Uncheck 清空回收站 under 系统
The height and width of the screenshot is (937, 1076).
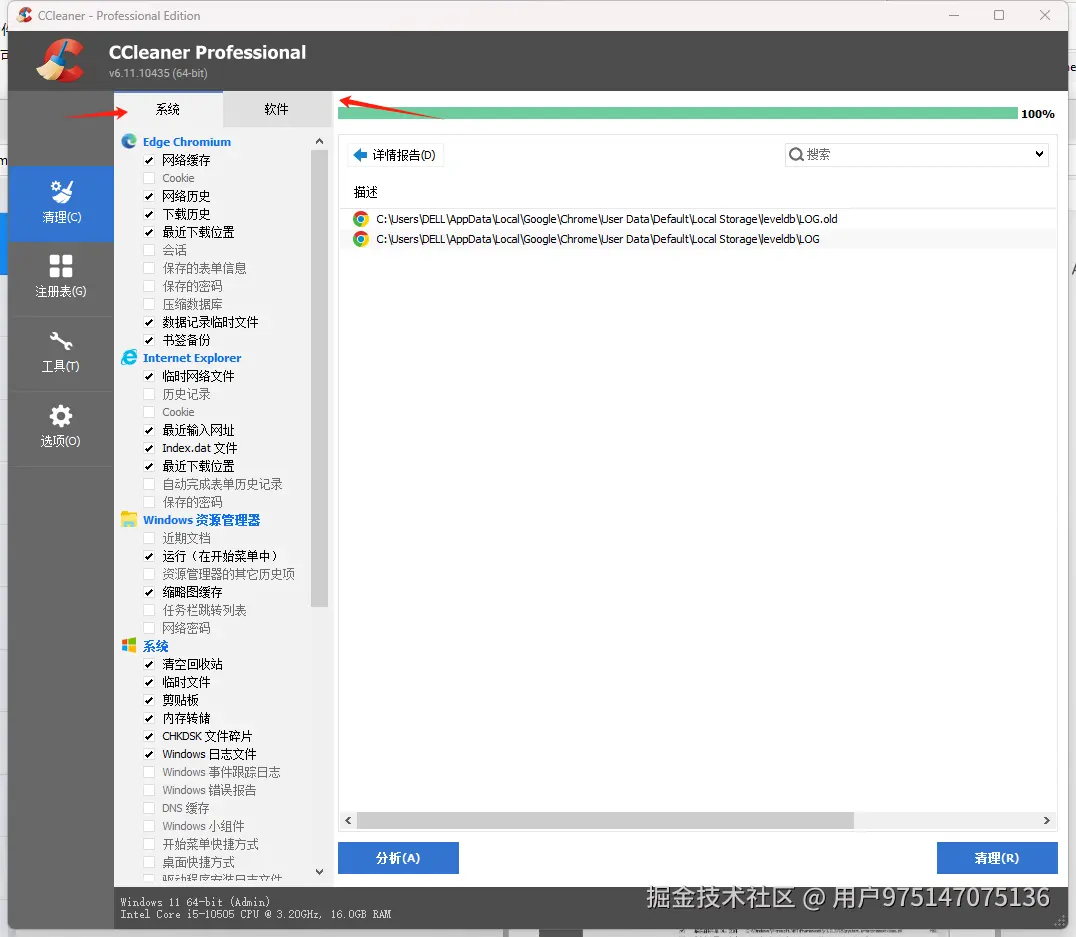[149, 664]
